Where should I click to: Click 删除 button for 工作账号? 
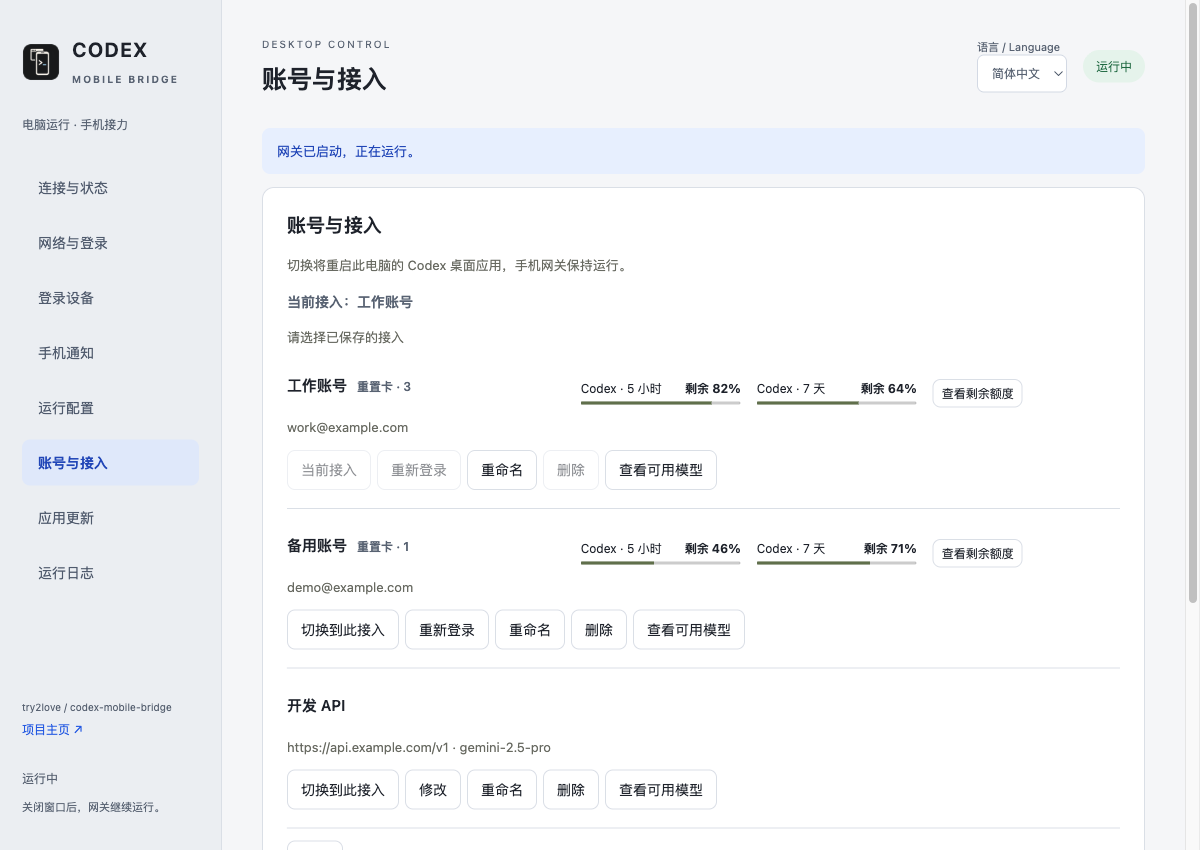click(x=571, y=470)
